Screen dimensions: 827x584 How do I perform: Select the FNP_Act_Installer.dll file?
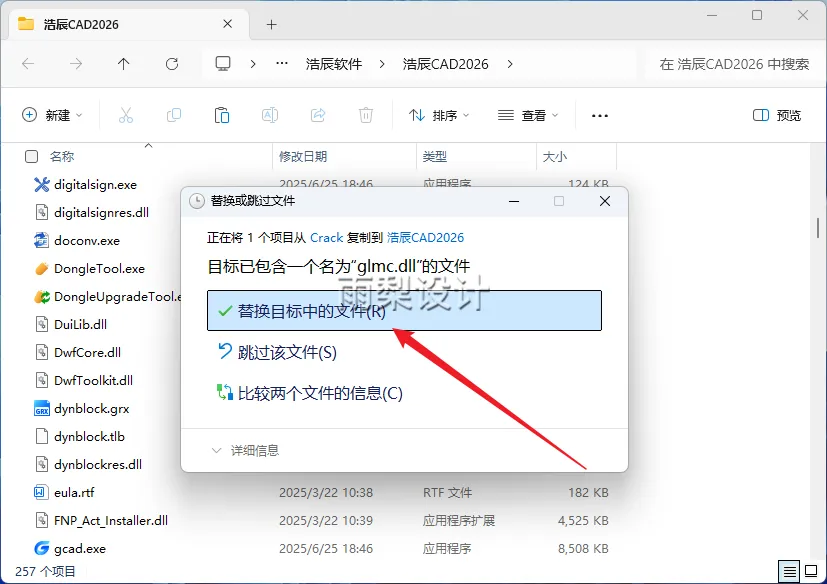tap(111, 521)
